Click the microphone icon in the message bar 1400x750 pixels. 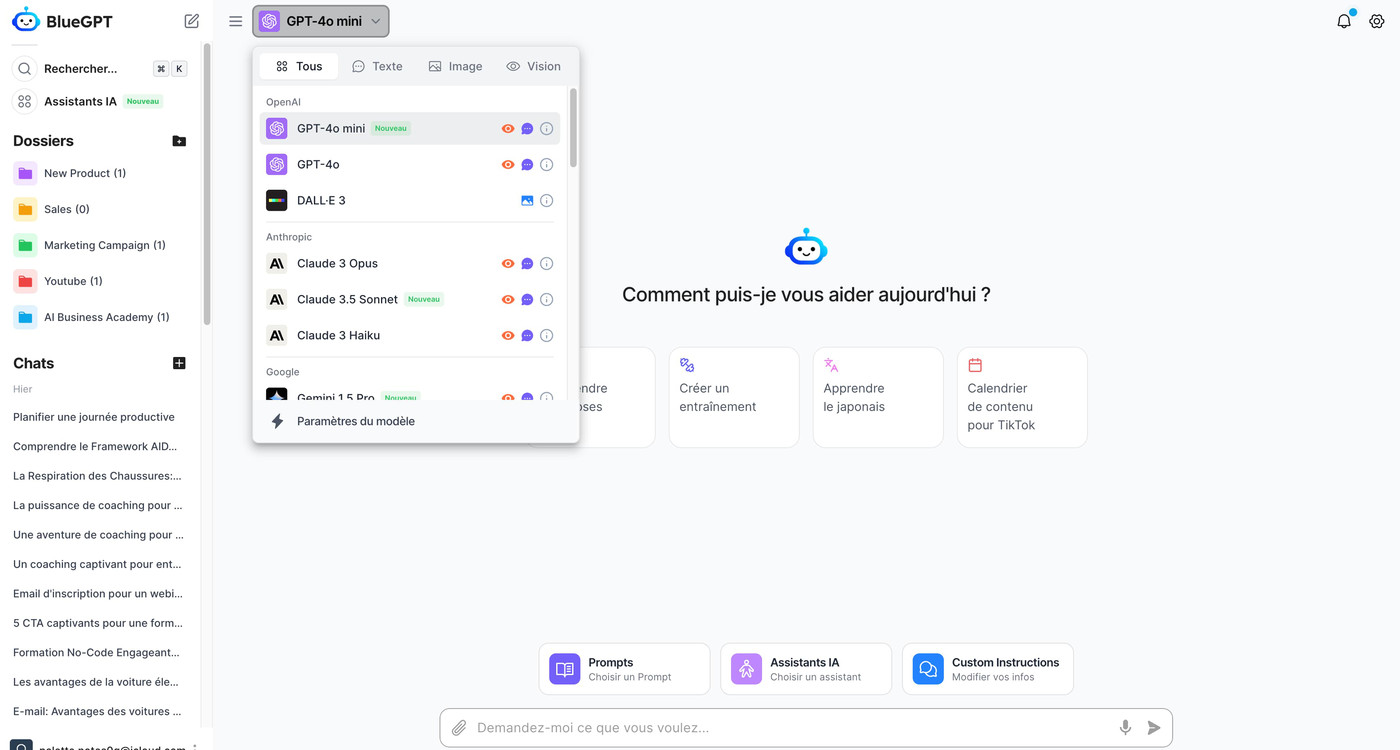(1125, 727)
